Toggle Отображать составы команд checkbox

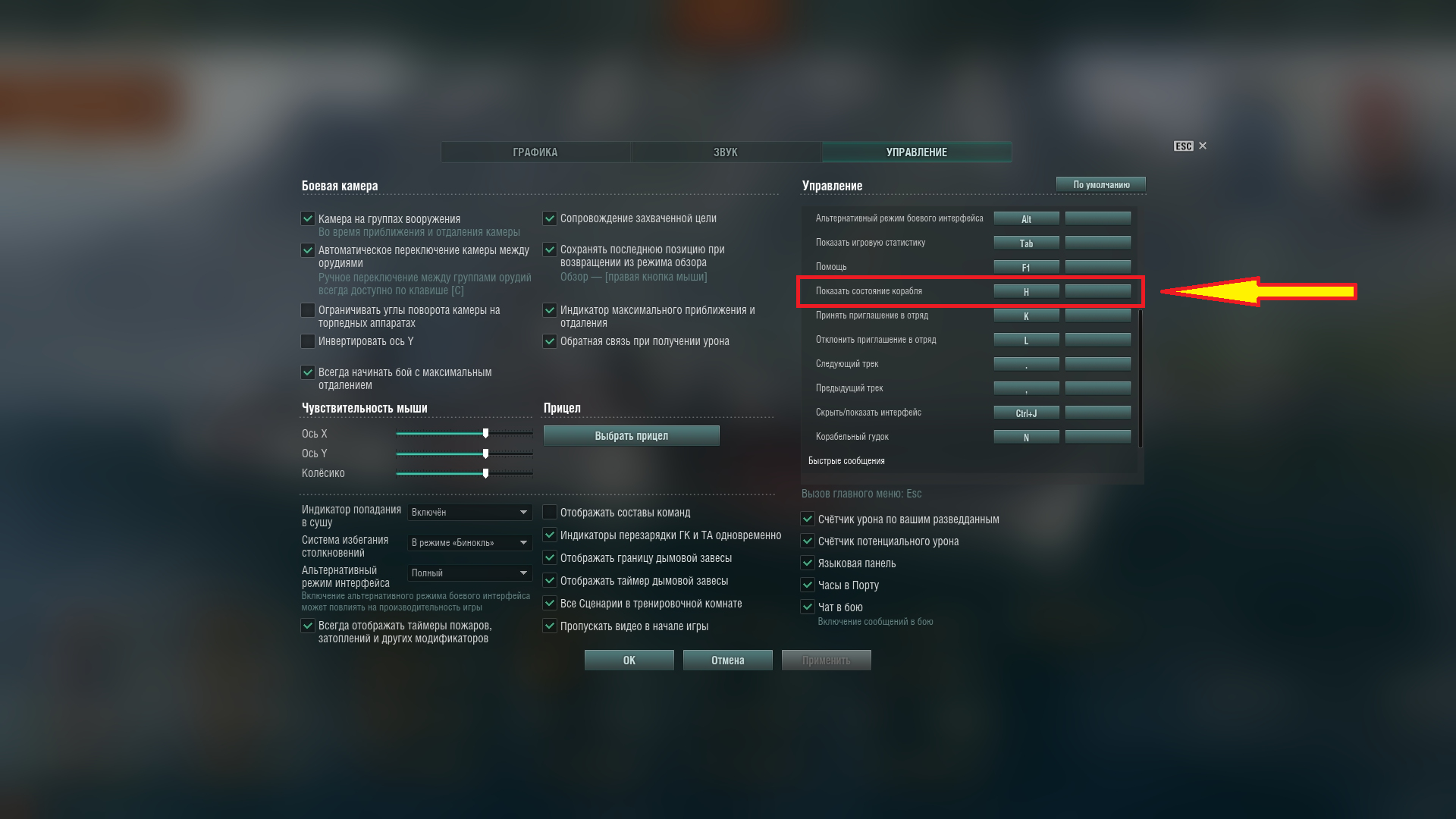tap(550, 513)
